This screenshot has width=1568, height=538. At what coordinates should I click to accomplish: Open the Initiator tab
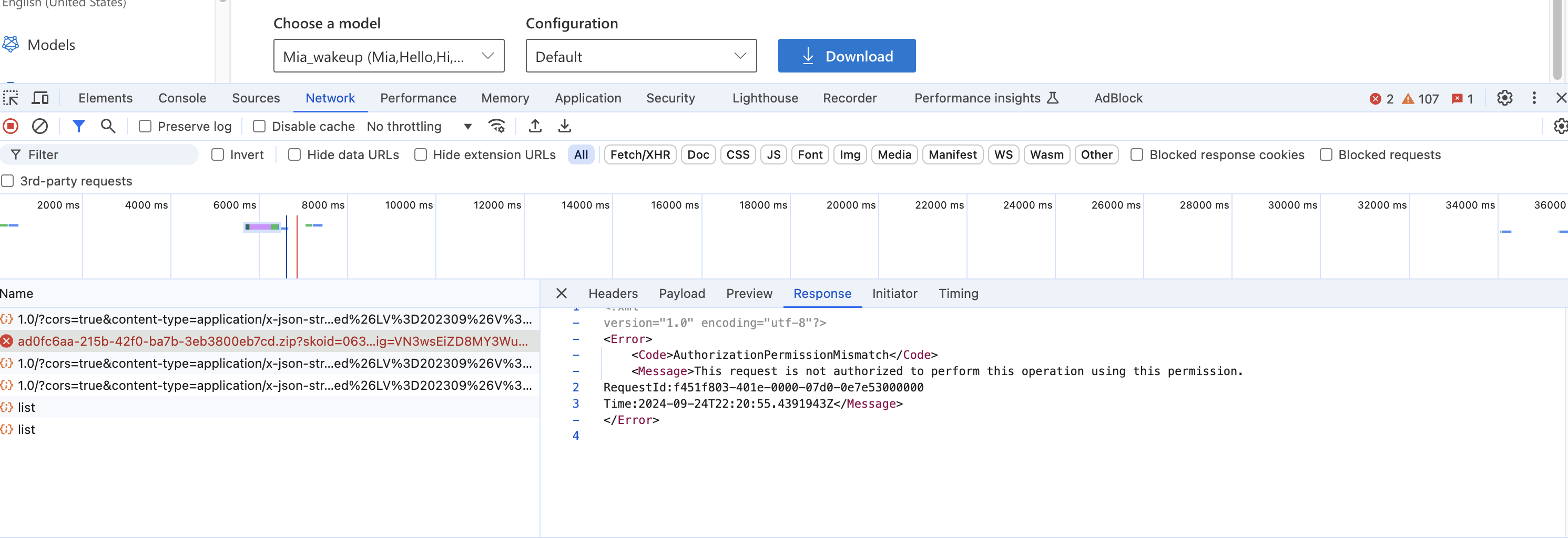click(894, 294)
